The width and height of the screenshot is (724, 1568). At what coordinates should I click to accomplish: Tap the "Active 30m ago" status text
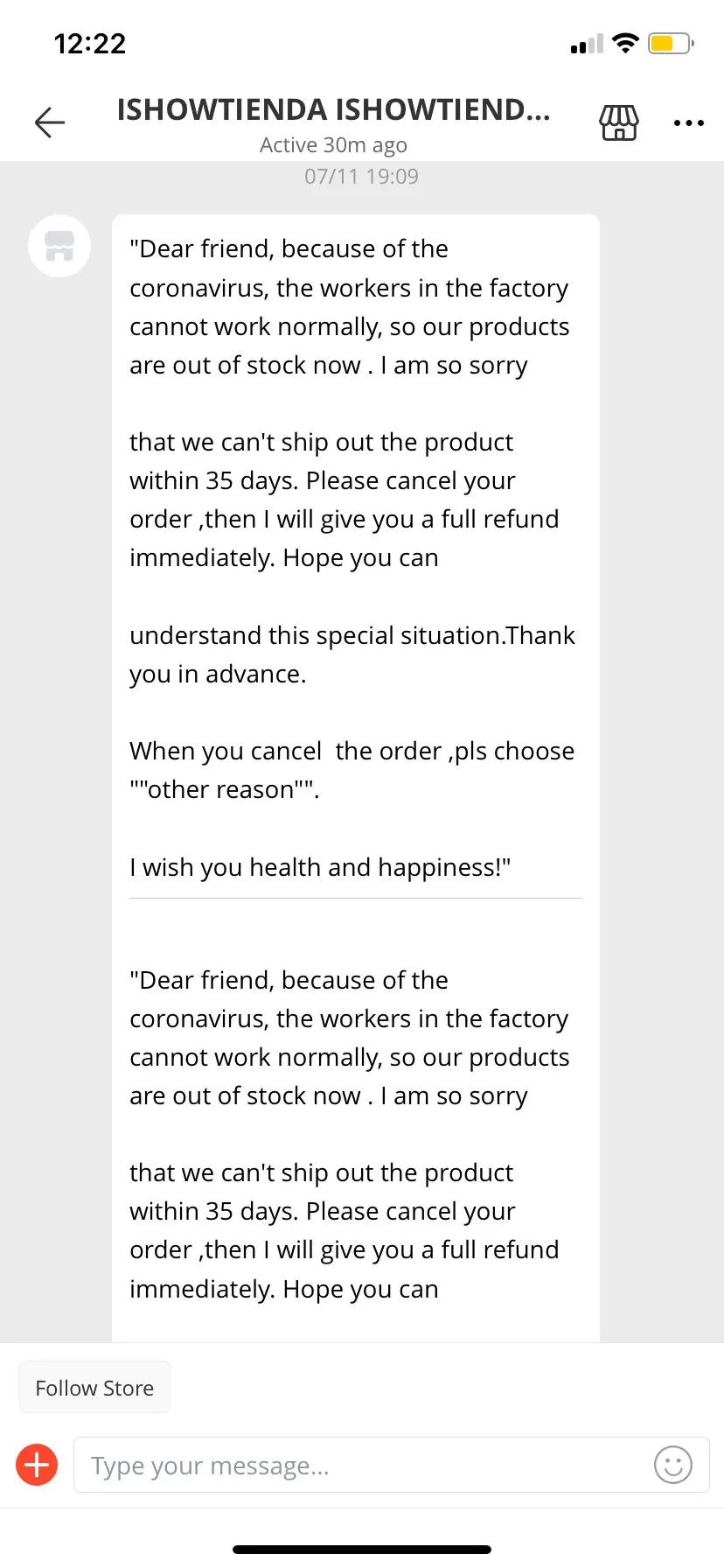(333, 145)
